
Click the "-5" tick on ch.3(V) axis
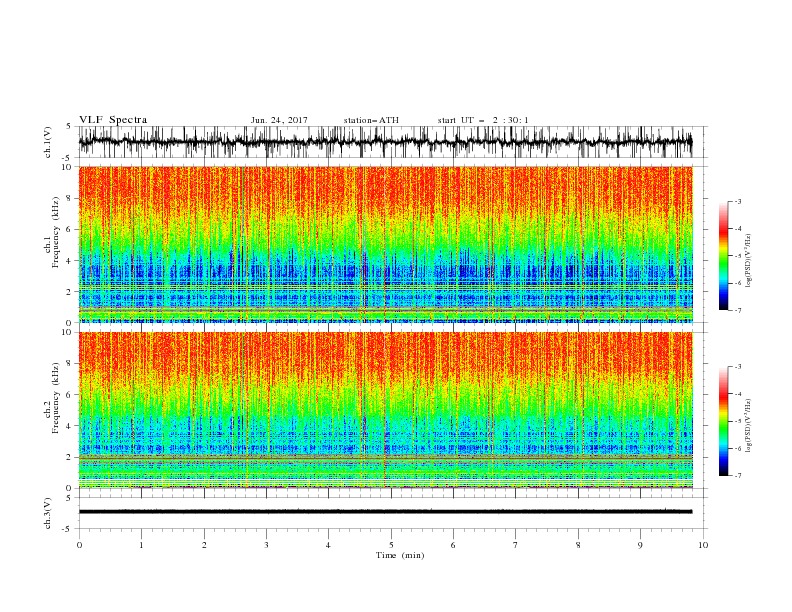(68, 529)
